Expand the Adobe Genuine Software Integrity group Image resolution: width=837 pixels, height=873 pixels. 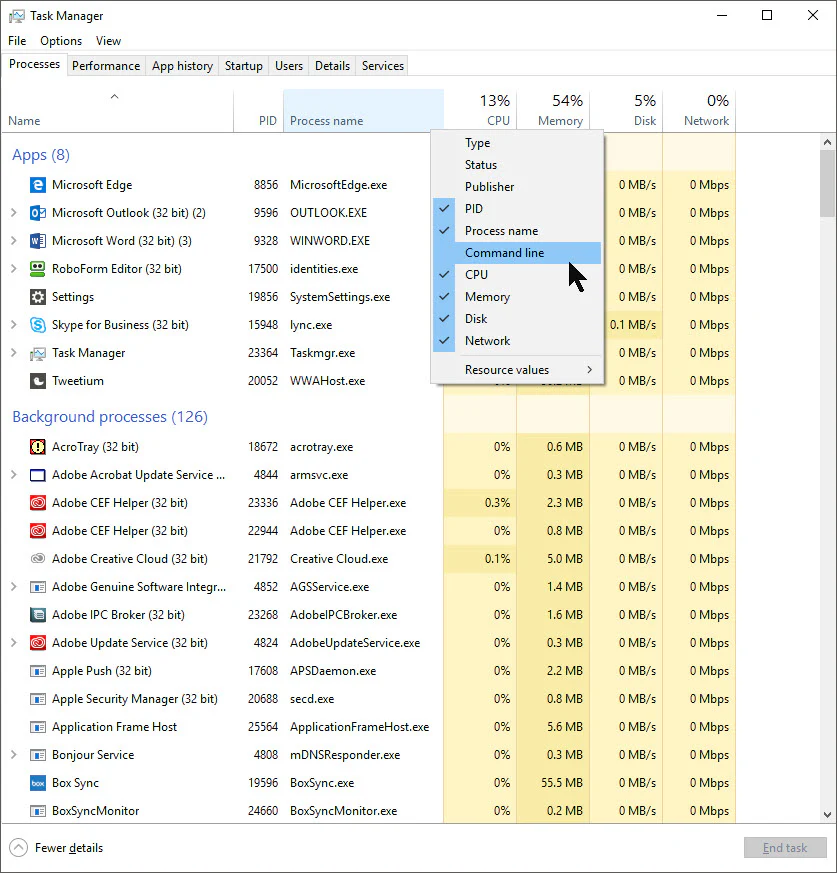[14, 587]
